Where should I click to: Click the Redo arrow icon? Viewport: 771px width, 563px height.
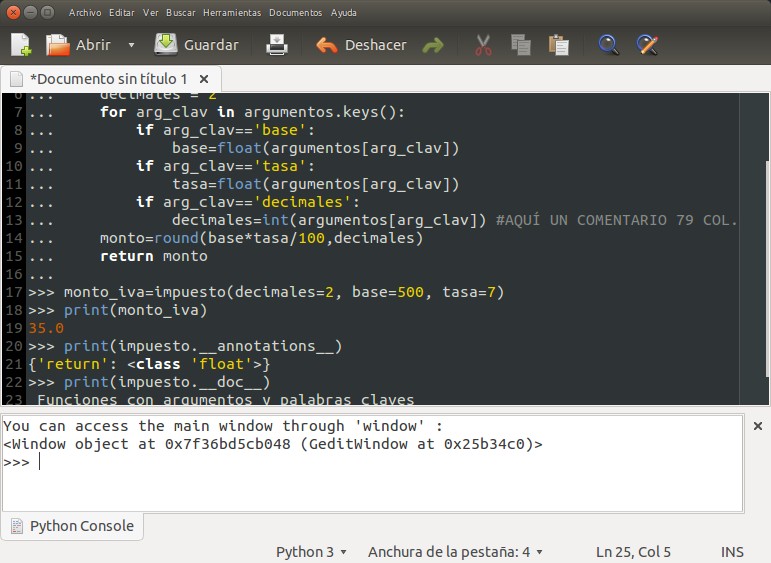[433, 45]
